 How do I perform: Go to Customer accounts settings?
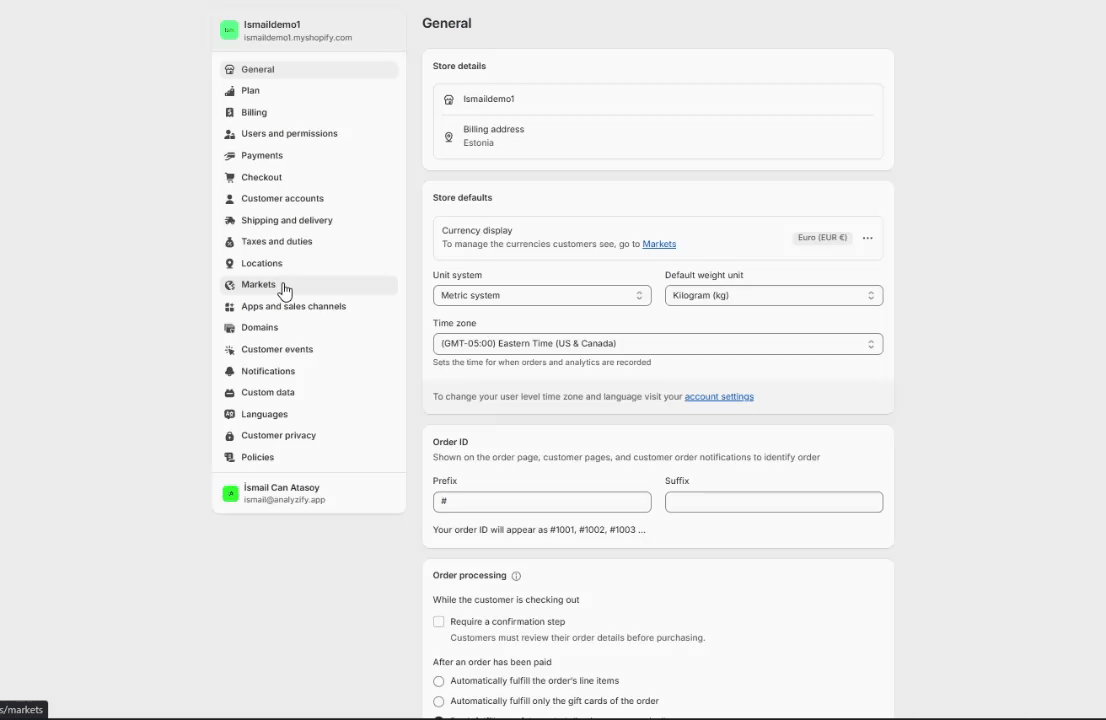coord(309,199)
